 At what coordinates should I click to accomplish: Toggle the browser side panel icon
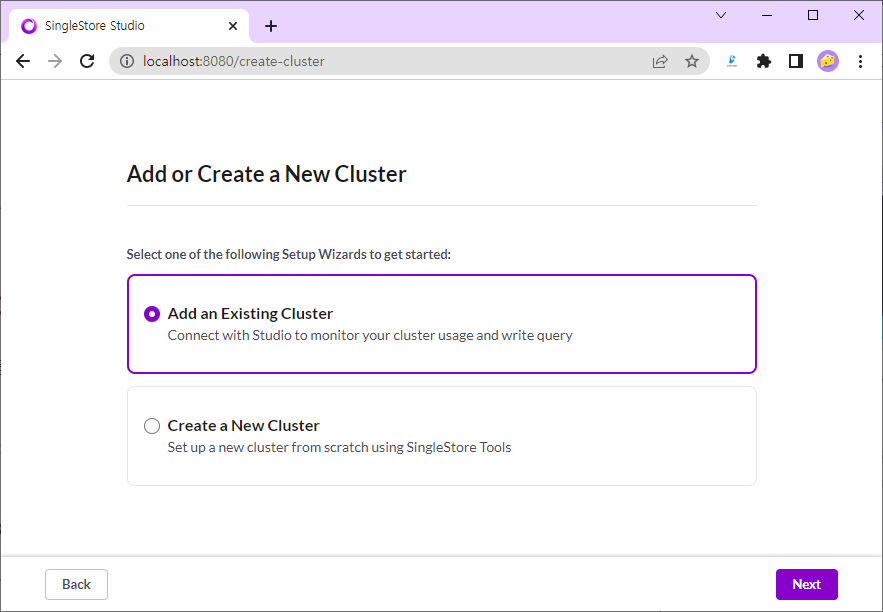[x=796, y=61]
